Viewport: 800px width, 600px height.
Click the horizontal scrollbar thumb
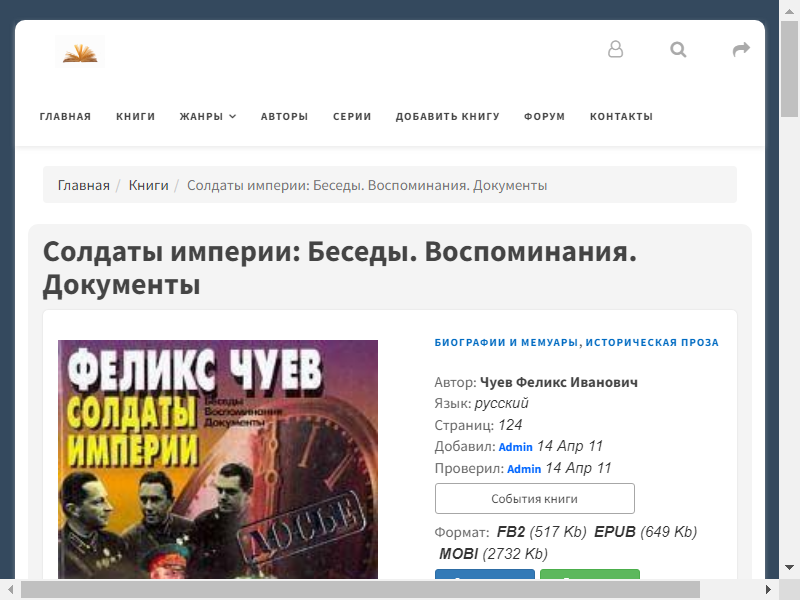[360, 590]
